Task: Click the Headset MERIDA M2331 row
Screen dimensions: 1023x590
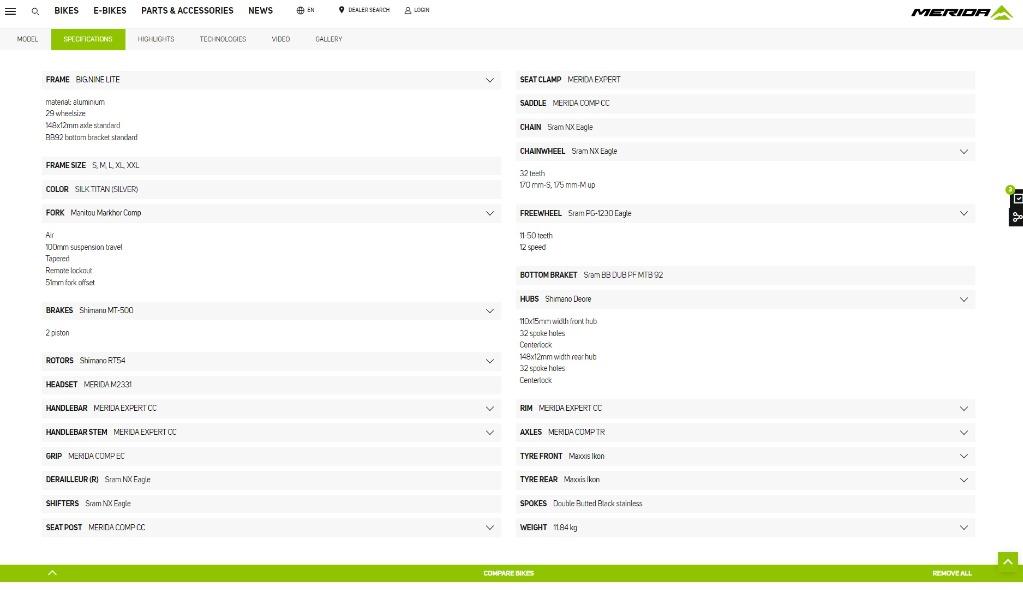Action: (271, 384)
